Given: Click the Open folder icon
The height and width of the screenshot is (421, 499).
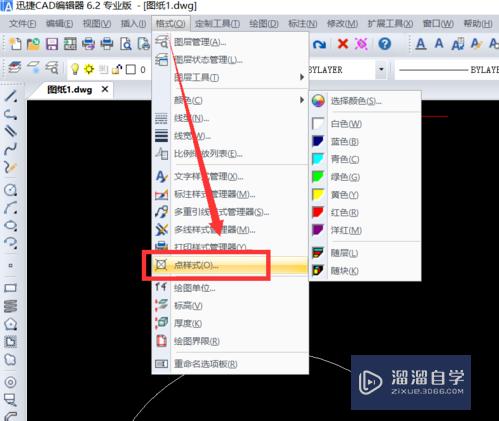Looking at the screenshot, I should coord(33,44).
